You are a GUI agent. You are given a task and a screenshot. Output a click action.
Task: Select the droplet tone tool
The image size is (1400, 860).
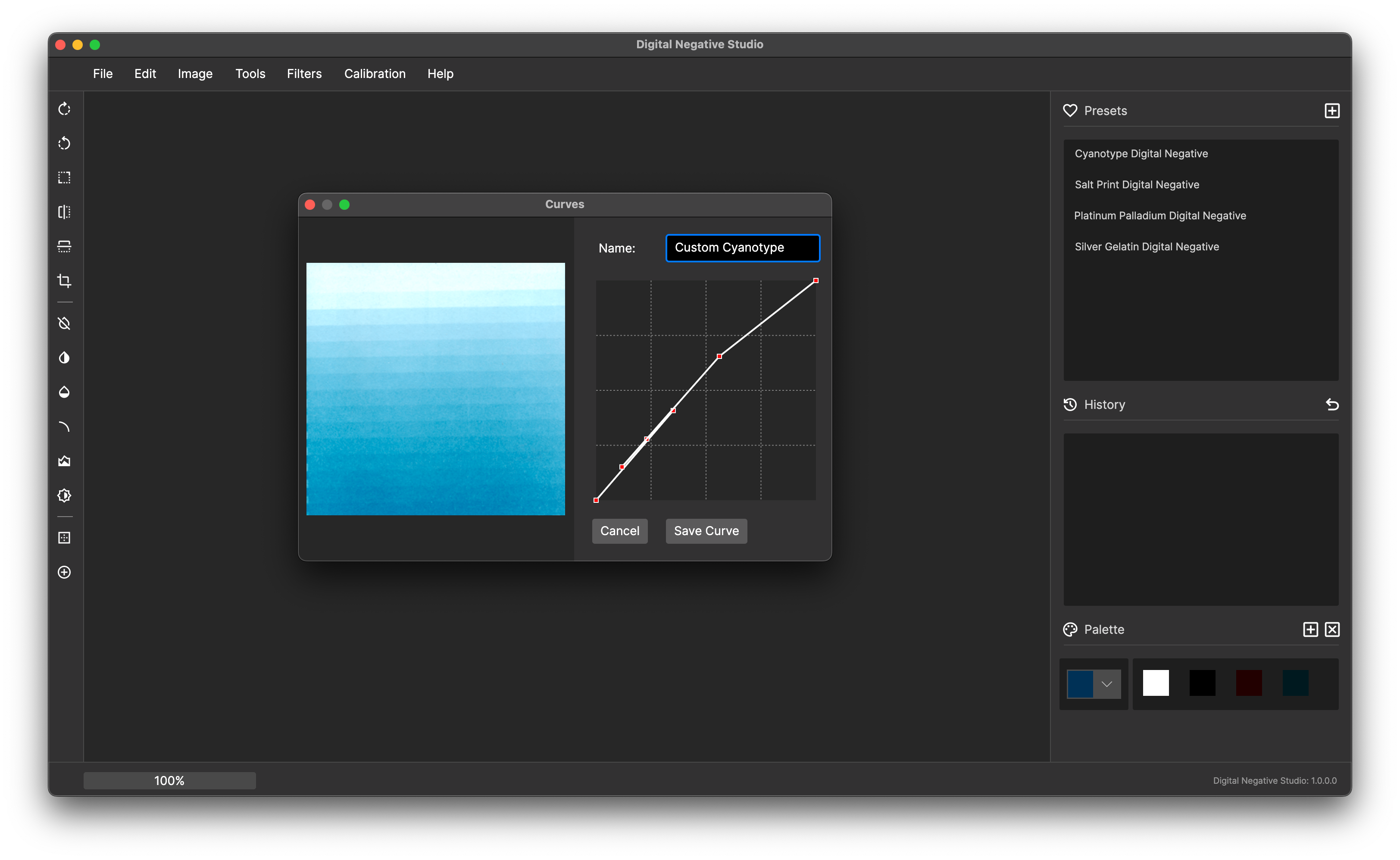[64, 392]
